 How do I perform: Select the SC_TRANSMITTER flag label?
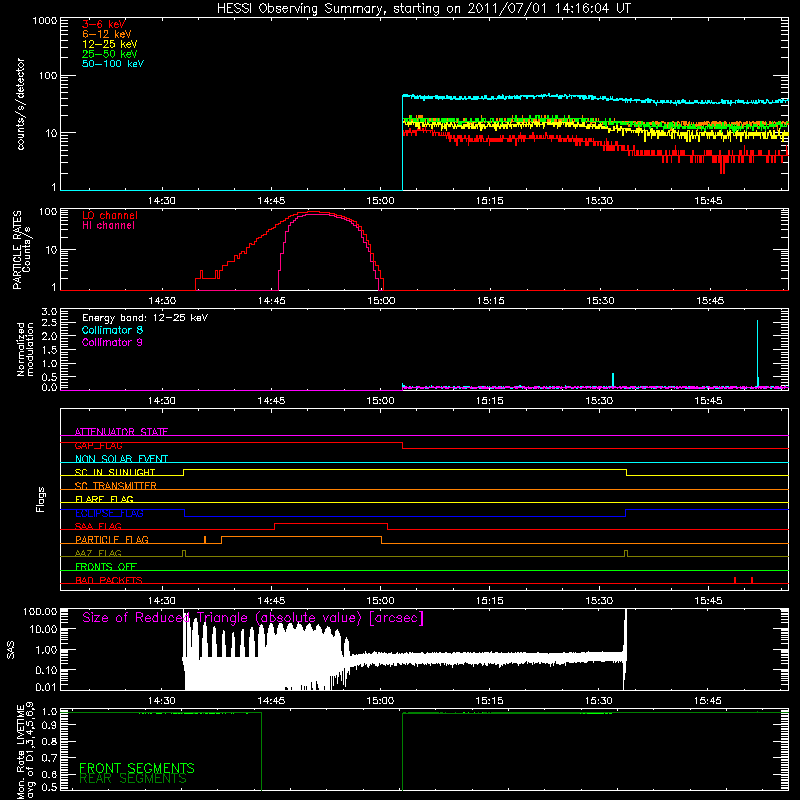pyautogui.click(x=116, y=486)
